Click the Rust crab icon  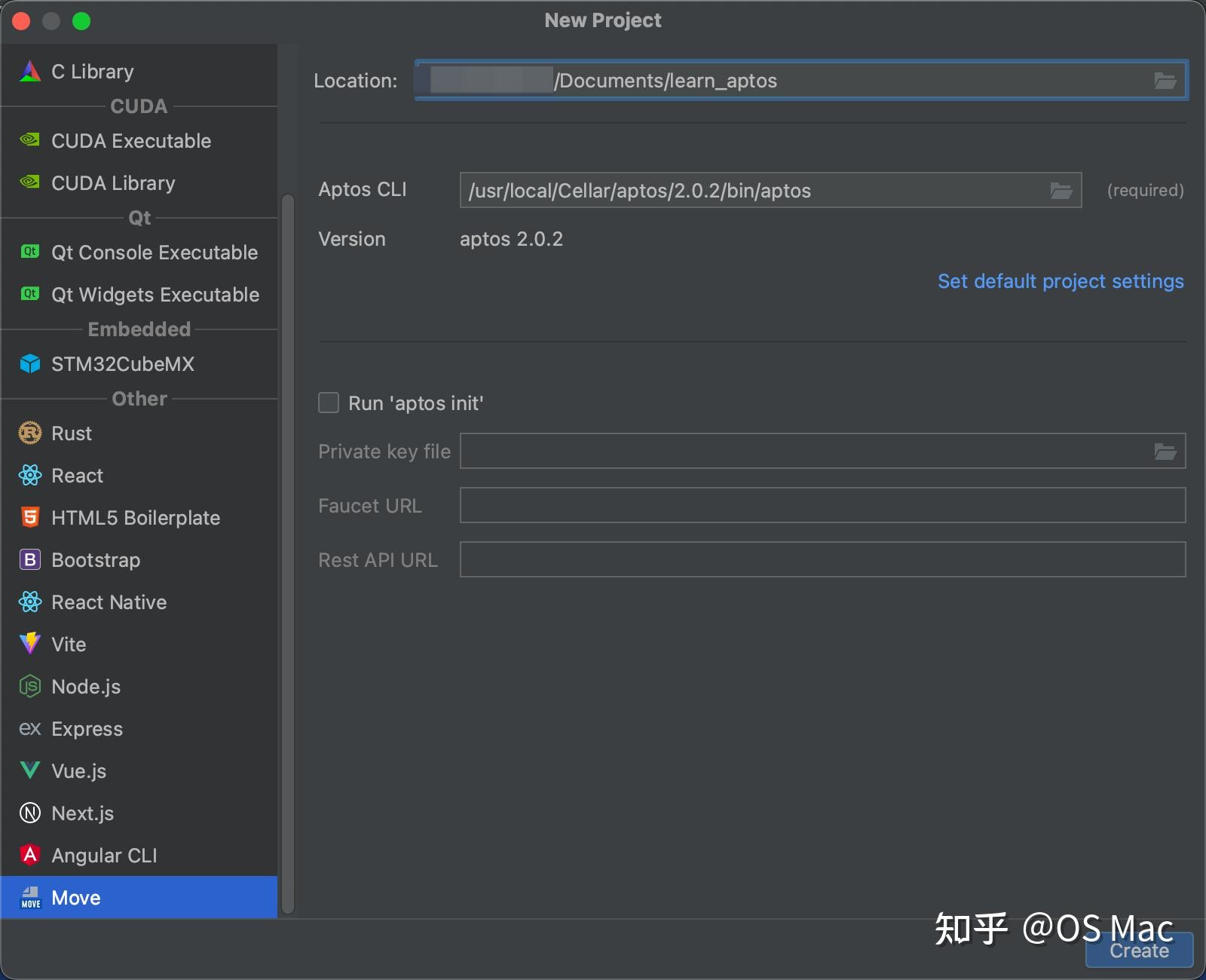[29, 433]
